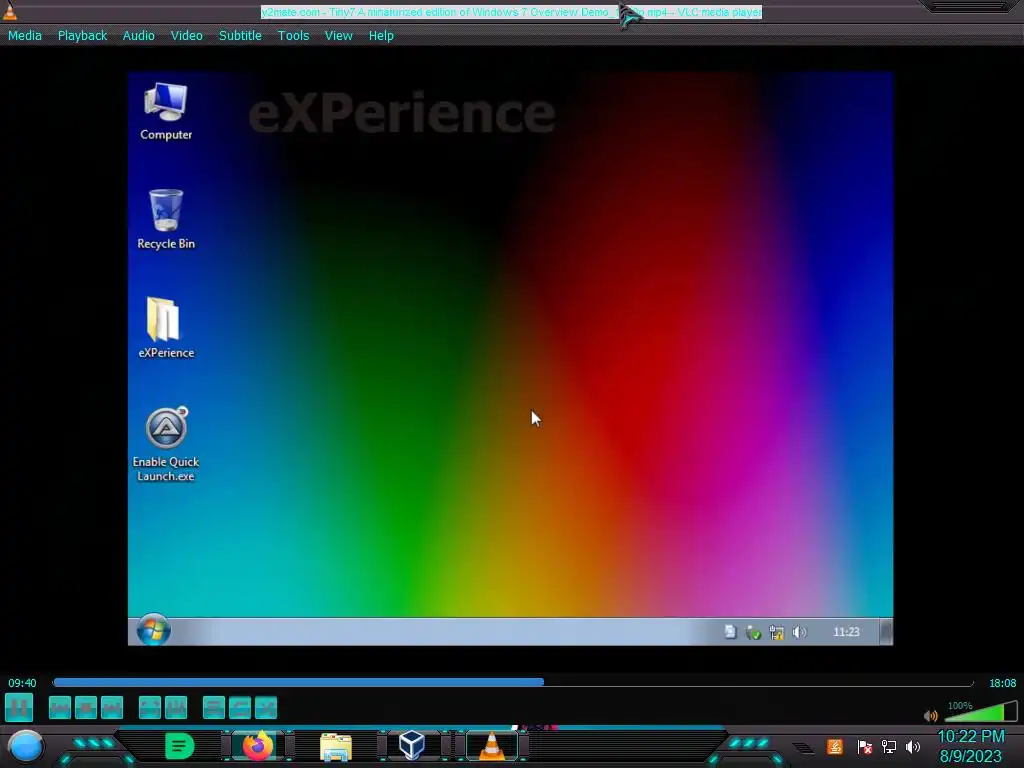Image resolution: width=1024 pixels, height=768 pixels.
Task: Open File Explorer from the taskbar
Action: (x=336, y=746)
